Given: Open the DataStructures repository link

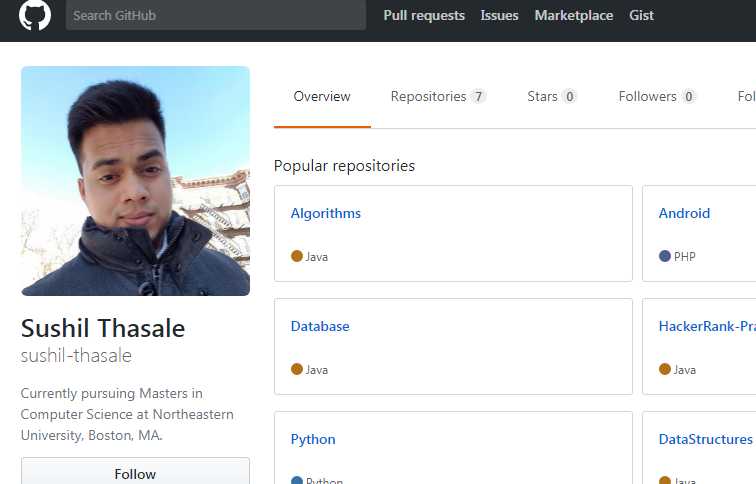Looking at the screenshot, I should 705,439.
